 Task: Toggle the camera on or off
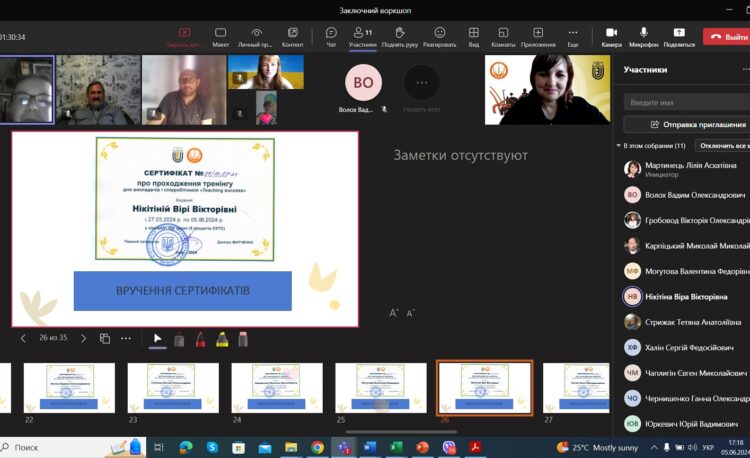[611, 36]
